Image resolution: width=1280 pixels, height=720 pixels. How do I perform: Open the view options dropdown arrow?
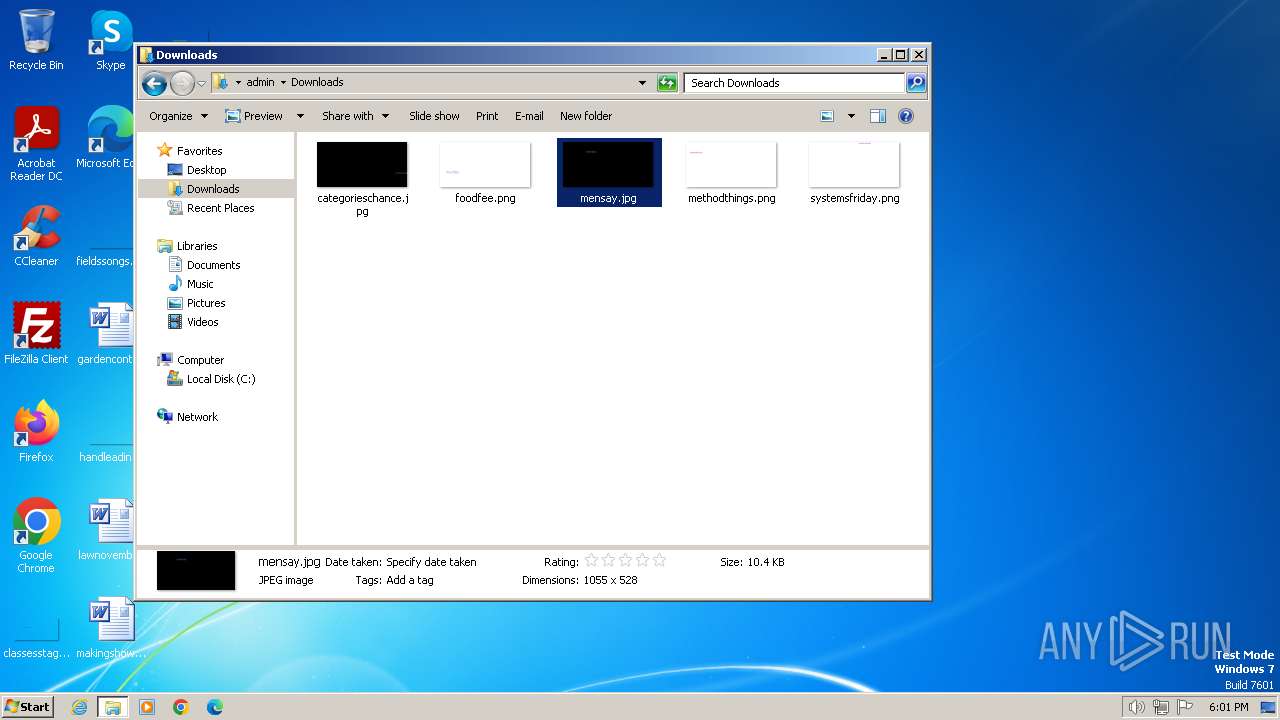[851, 116]
